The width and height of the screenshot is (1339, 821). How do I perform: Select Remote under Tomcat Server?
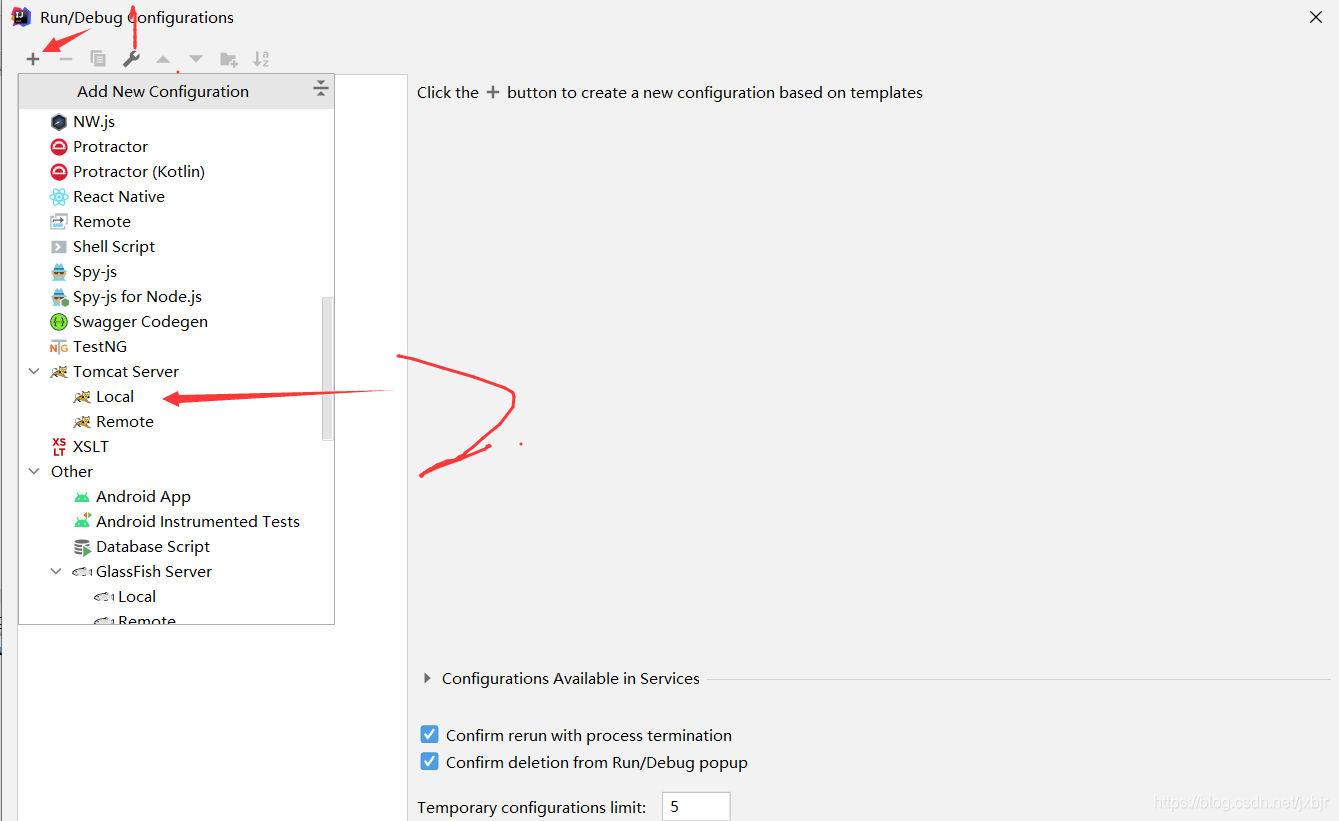tap(125, 422)
